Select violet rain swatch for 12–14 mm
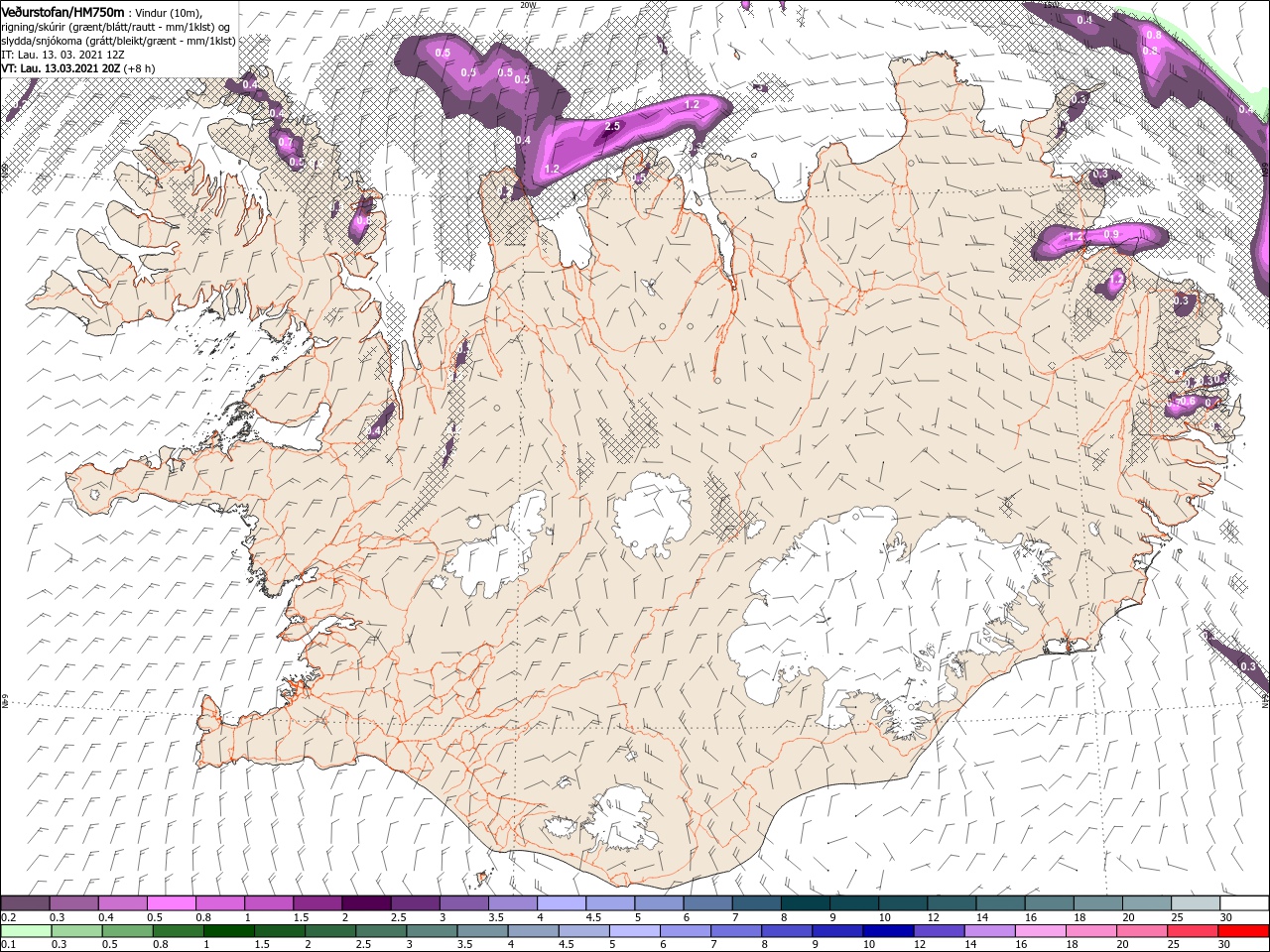Viewport: 1270px width, 952px height. pos(940,932)
